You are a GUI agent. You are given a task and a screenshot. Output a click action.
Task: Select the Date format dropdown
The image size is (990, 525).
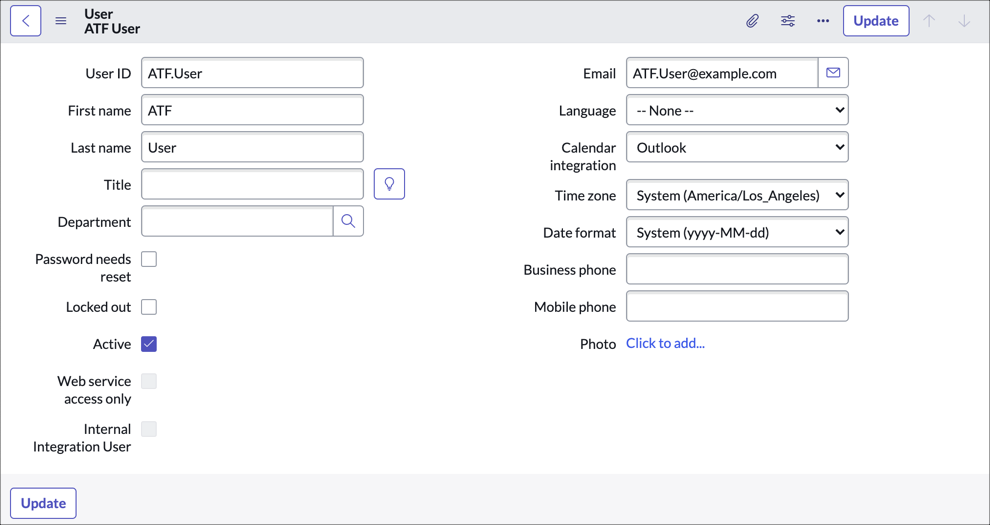(737, 232)
